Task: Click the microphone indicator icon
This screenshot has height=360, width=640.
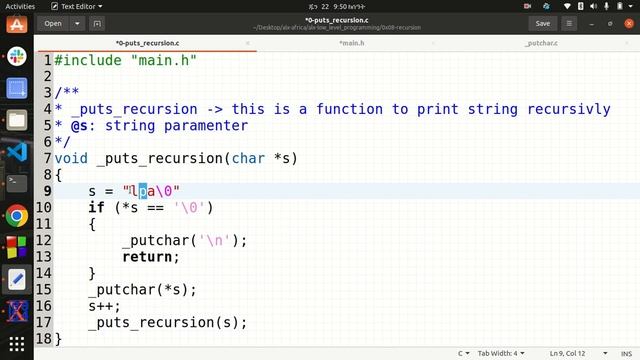Action: (607, 6)
